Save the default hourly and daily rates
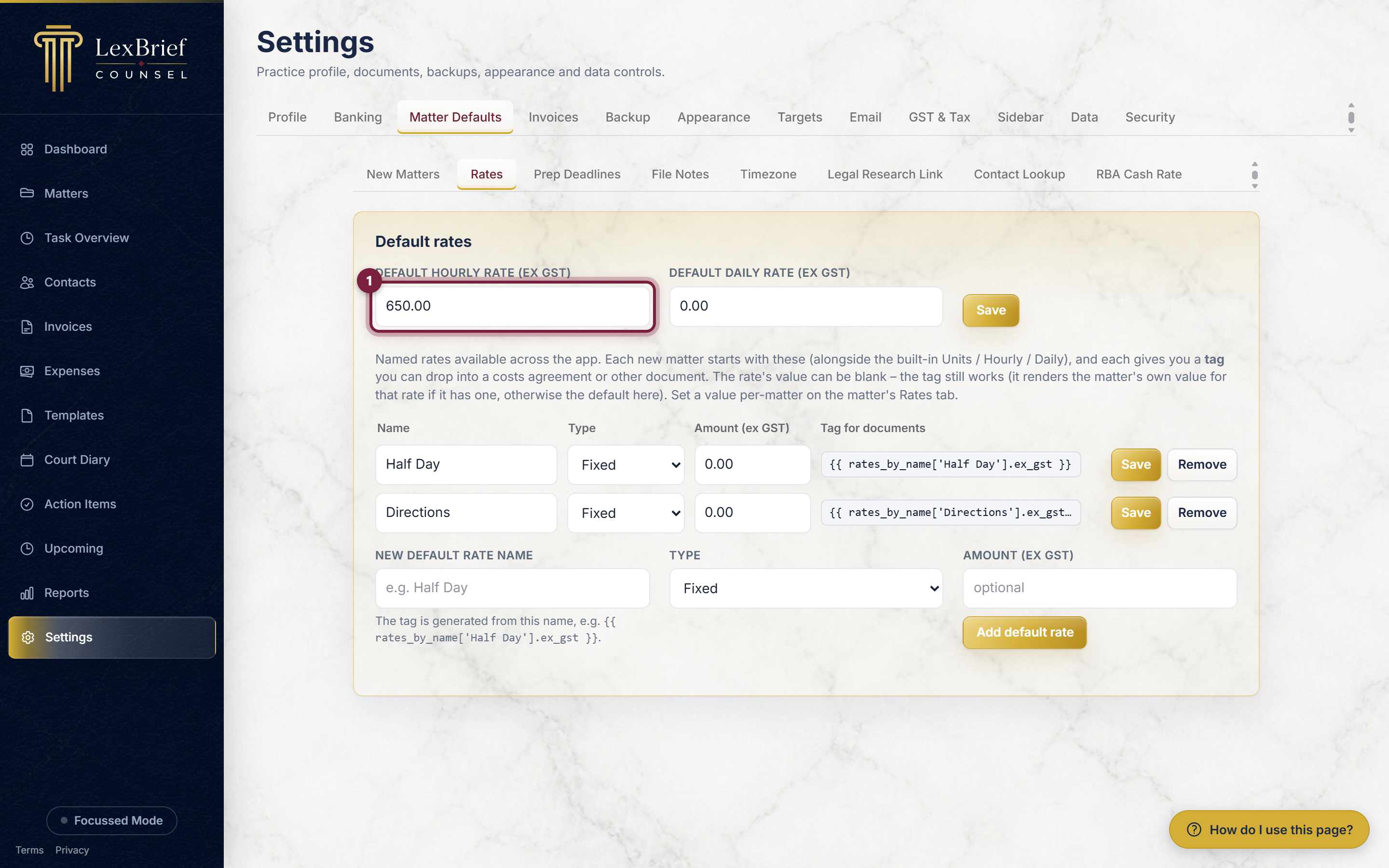Viewport: 1389px width, 868px height. 991,310
